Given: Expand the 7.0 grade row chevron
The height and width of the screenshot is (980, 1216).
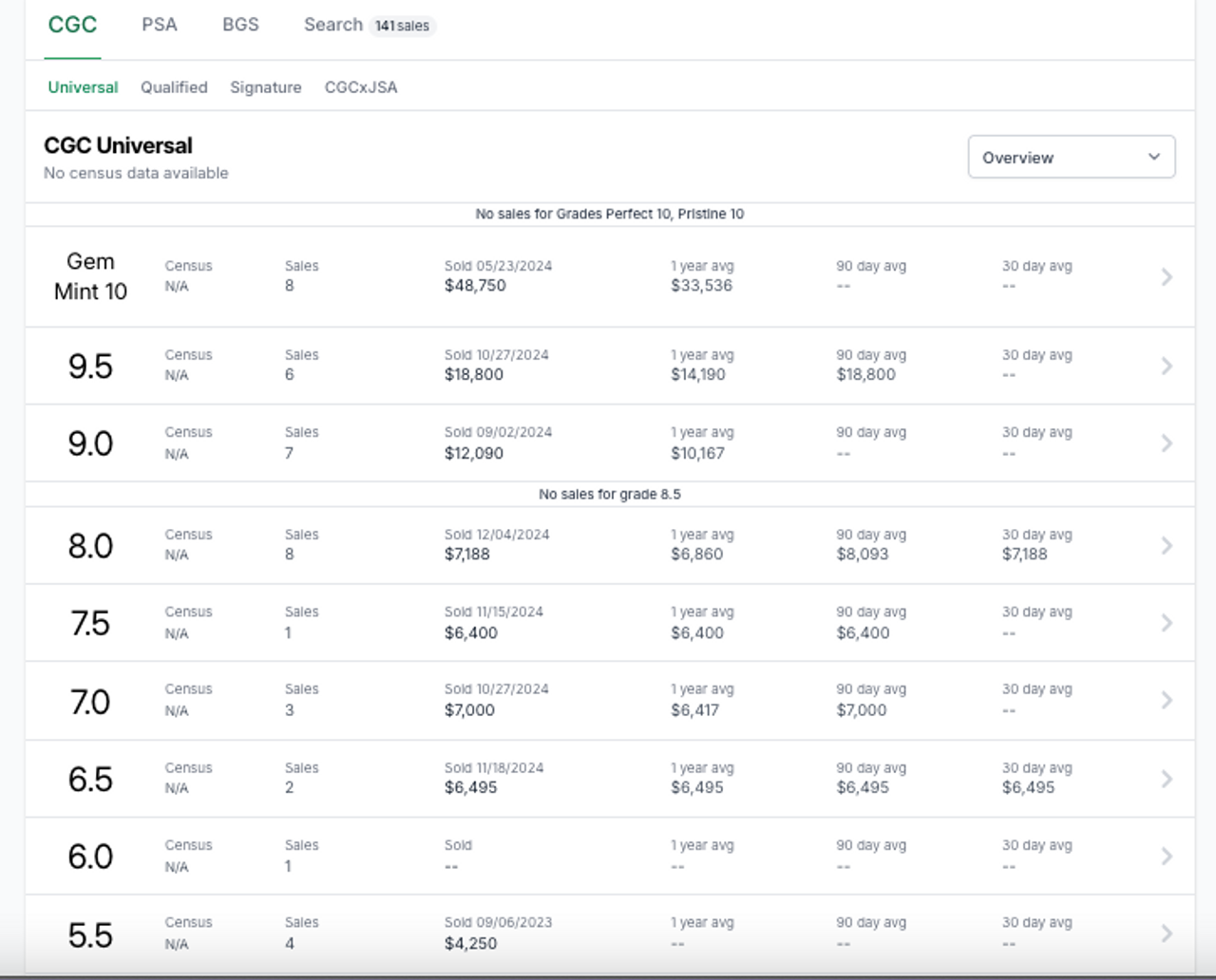Looking at the screenshot, I should 1167,700.
